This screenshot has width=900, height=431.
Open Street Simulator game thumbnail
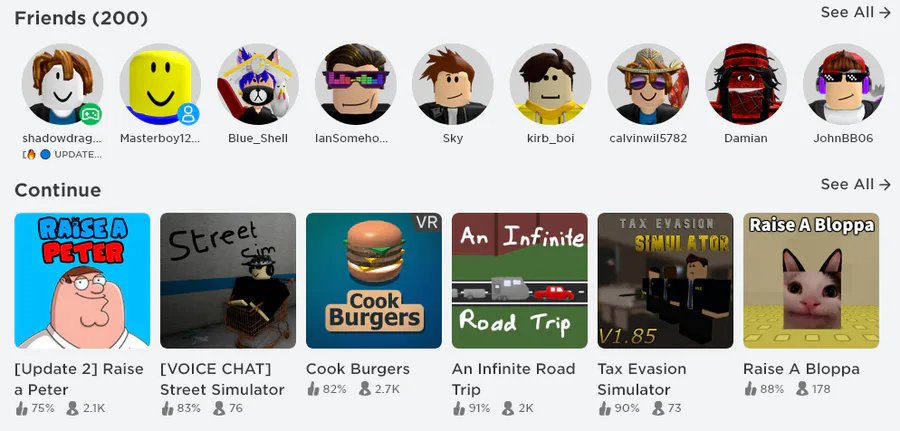tap(228, 281)
